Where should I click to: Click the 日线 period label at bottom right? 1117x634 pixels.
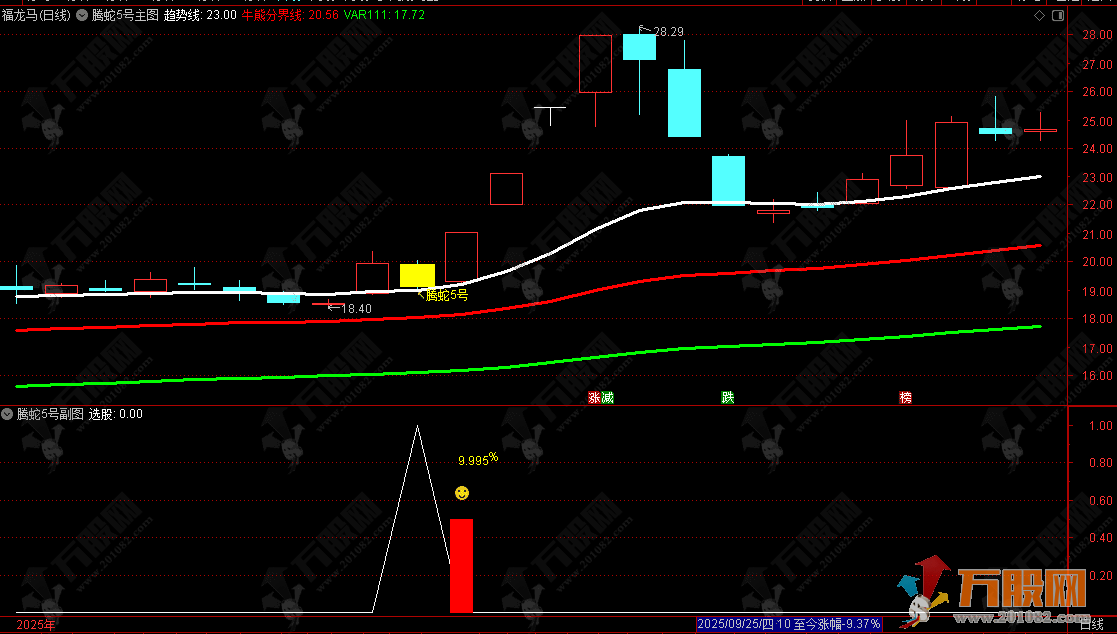click(x=1091, y=624)
